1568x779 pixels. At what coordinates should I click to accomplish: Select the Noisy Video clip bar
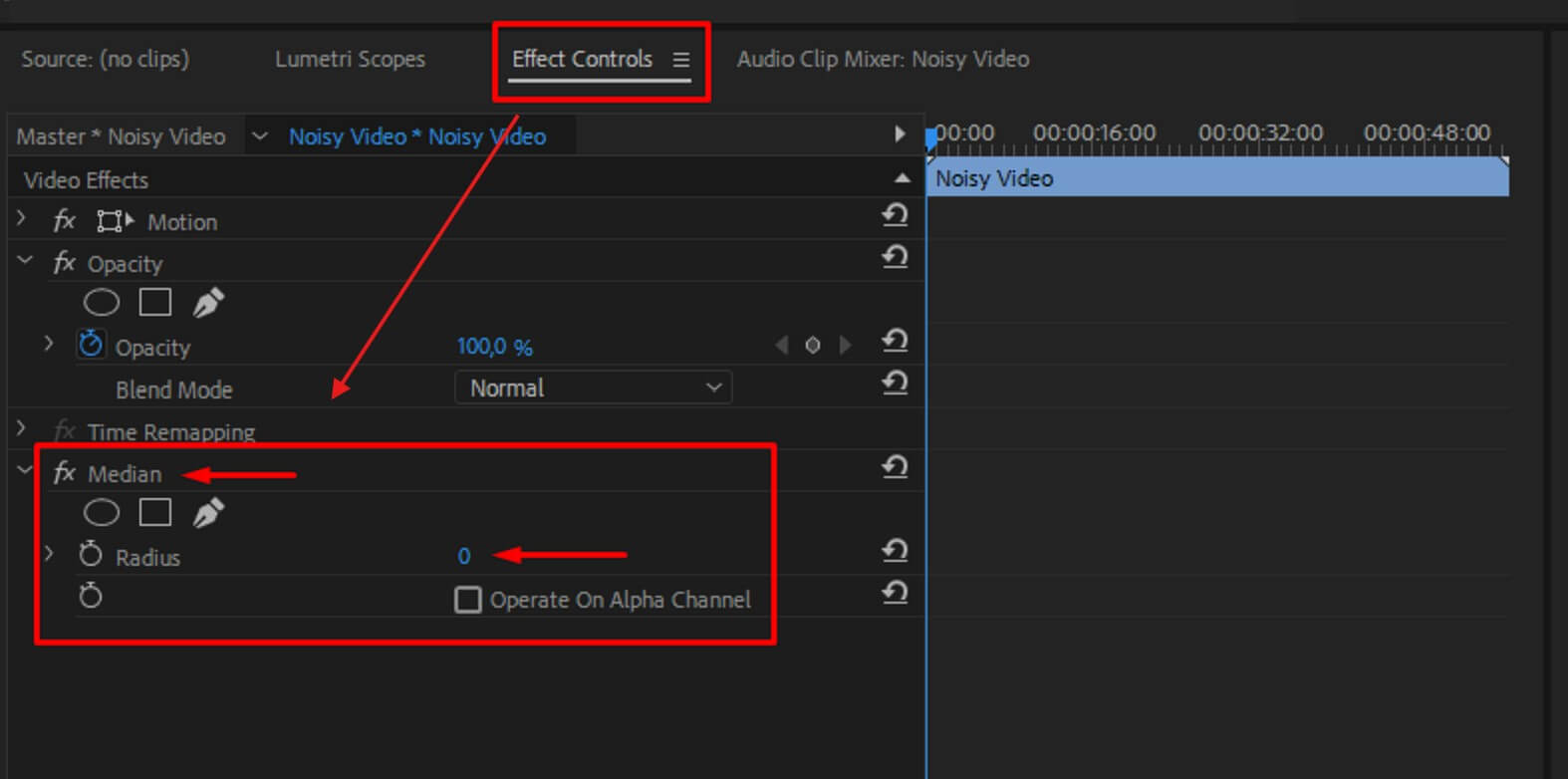[x=1218, y=178]
